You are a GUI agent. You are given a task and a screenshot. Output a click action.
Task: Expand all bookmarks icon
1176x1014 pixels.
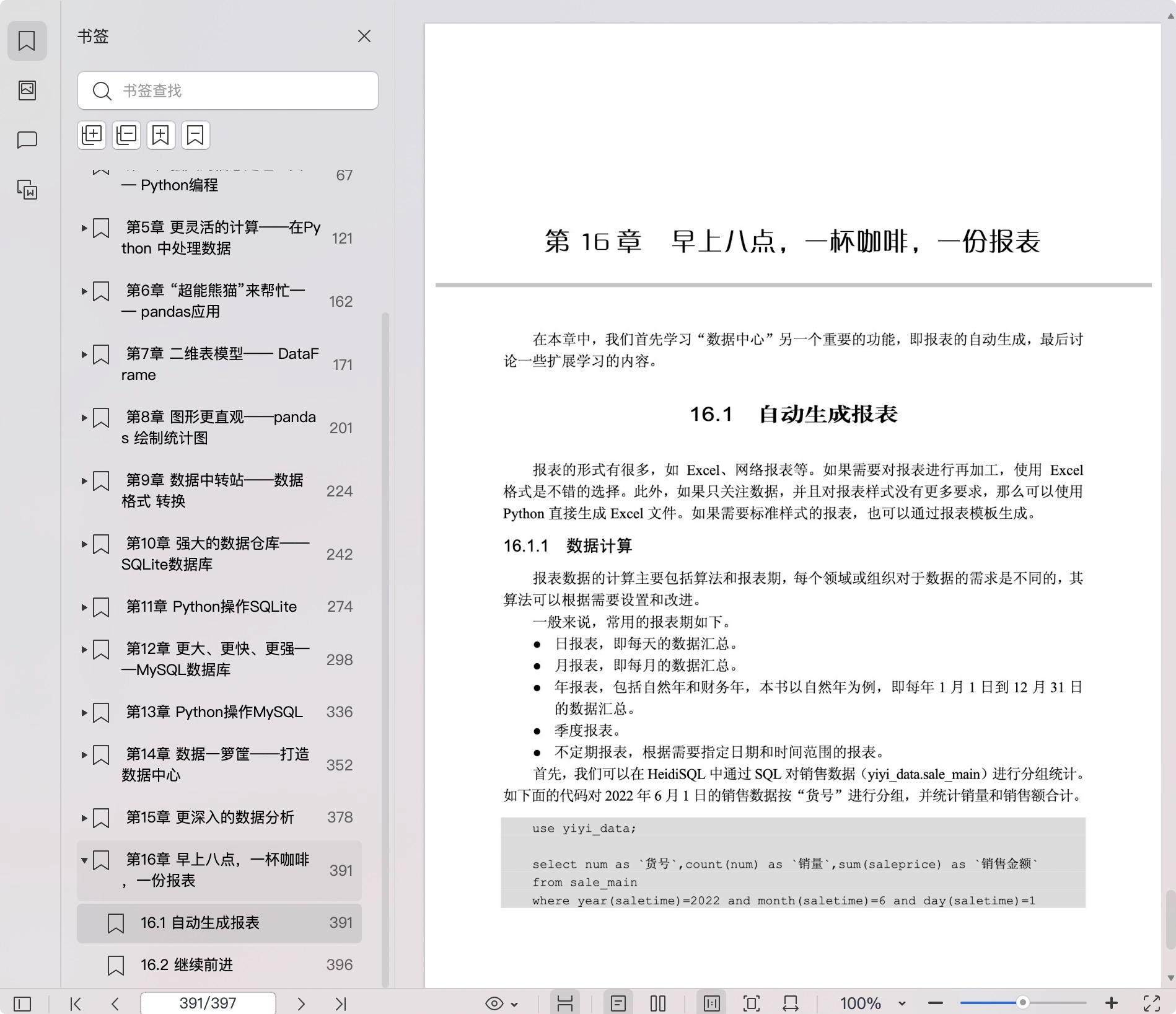[x=92, y=135]
